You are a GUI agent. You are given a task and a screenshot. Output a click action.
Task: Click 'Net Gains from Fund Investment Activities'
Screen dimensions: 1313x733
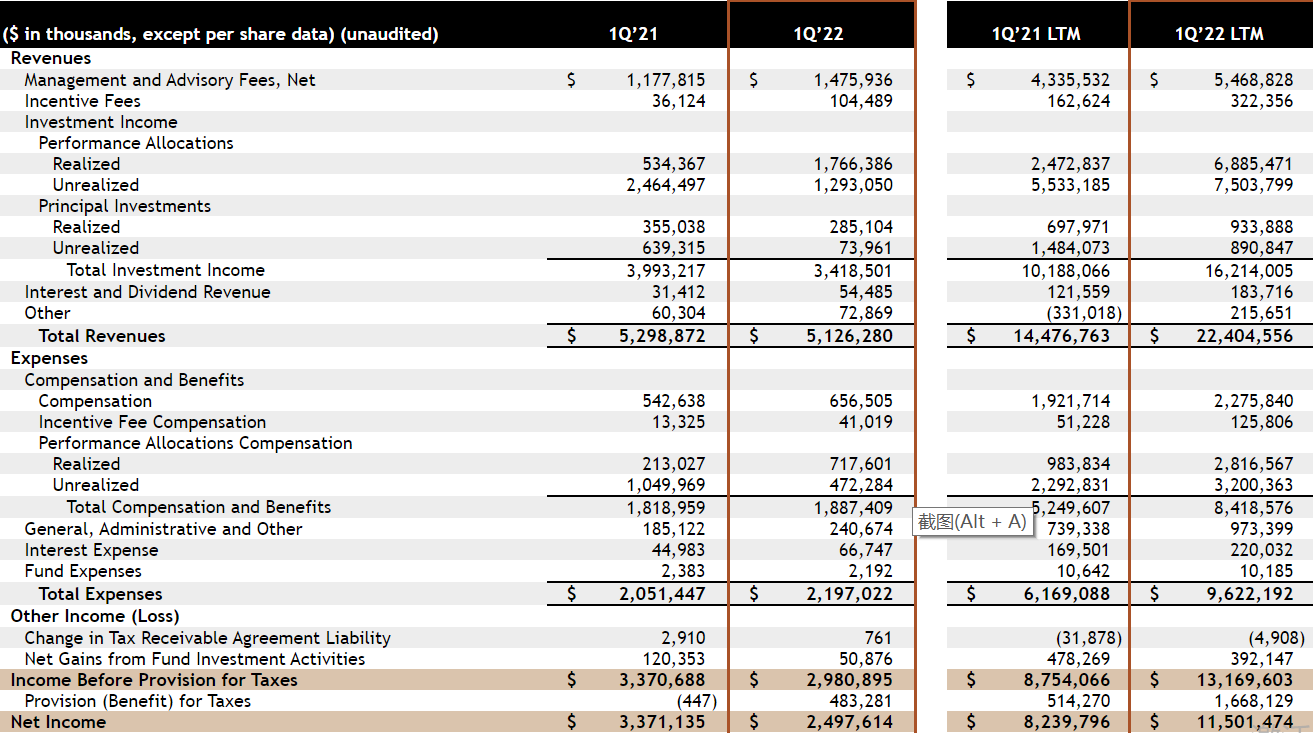tap(195, 659)
